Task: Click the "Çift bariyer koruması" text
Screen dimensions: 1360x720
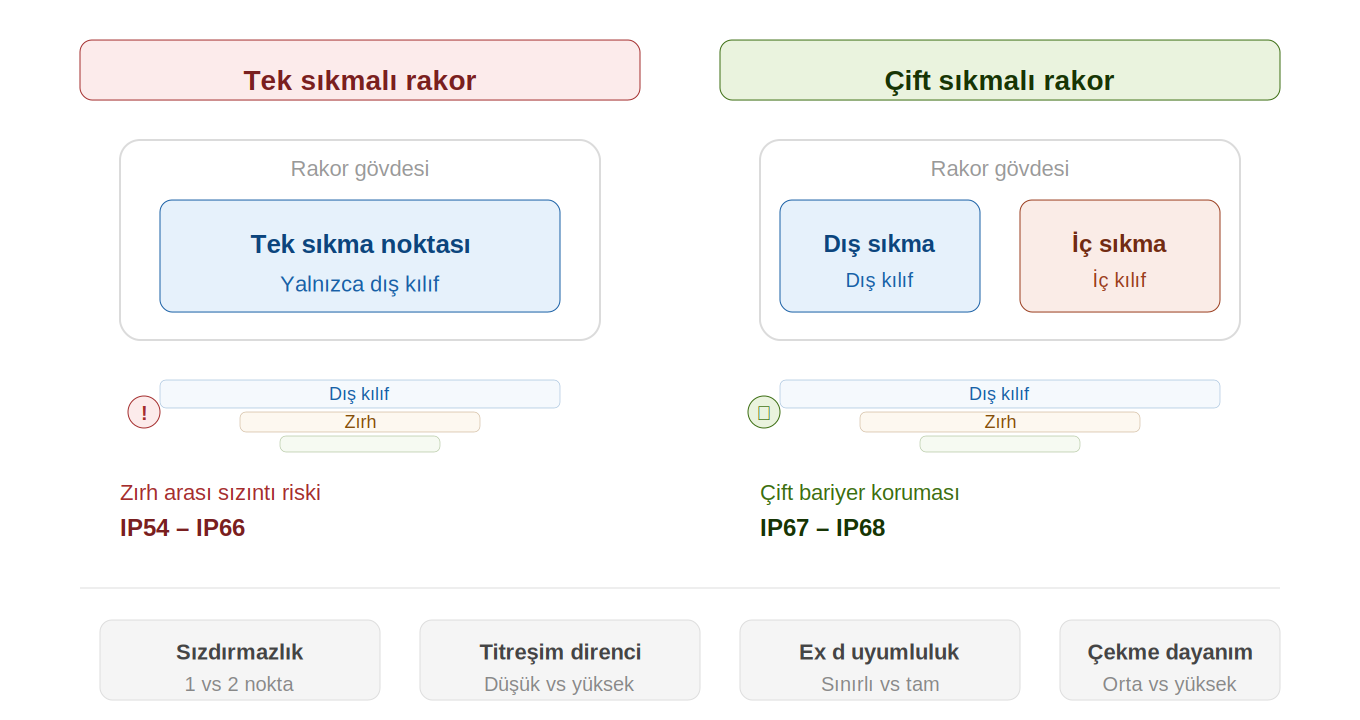Action: pos(860,493)
